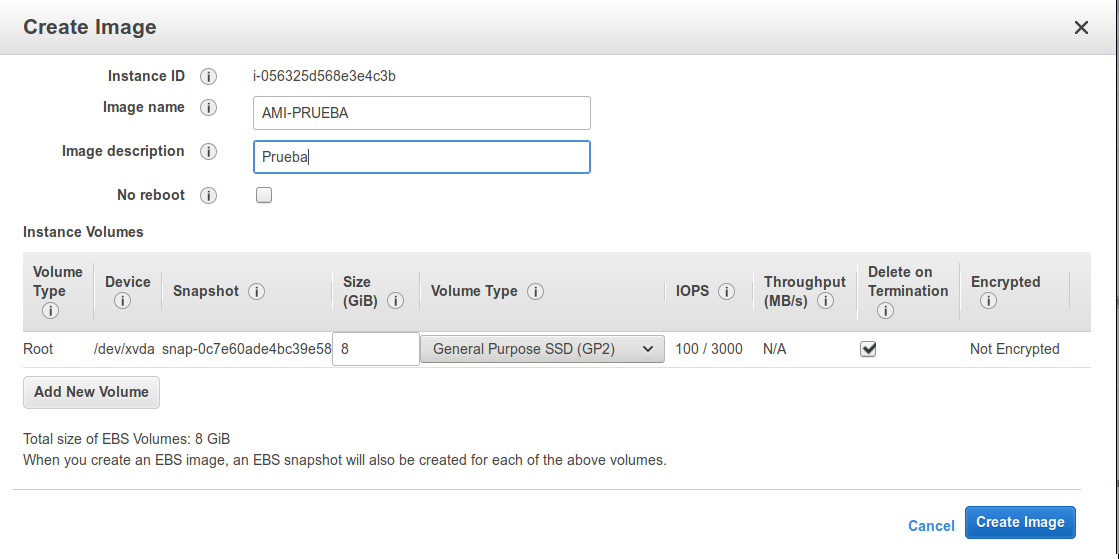Click info icon under Encrypted header
The image size is (1119, 559).
pyautogui.click(x=988, y=301)
